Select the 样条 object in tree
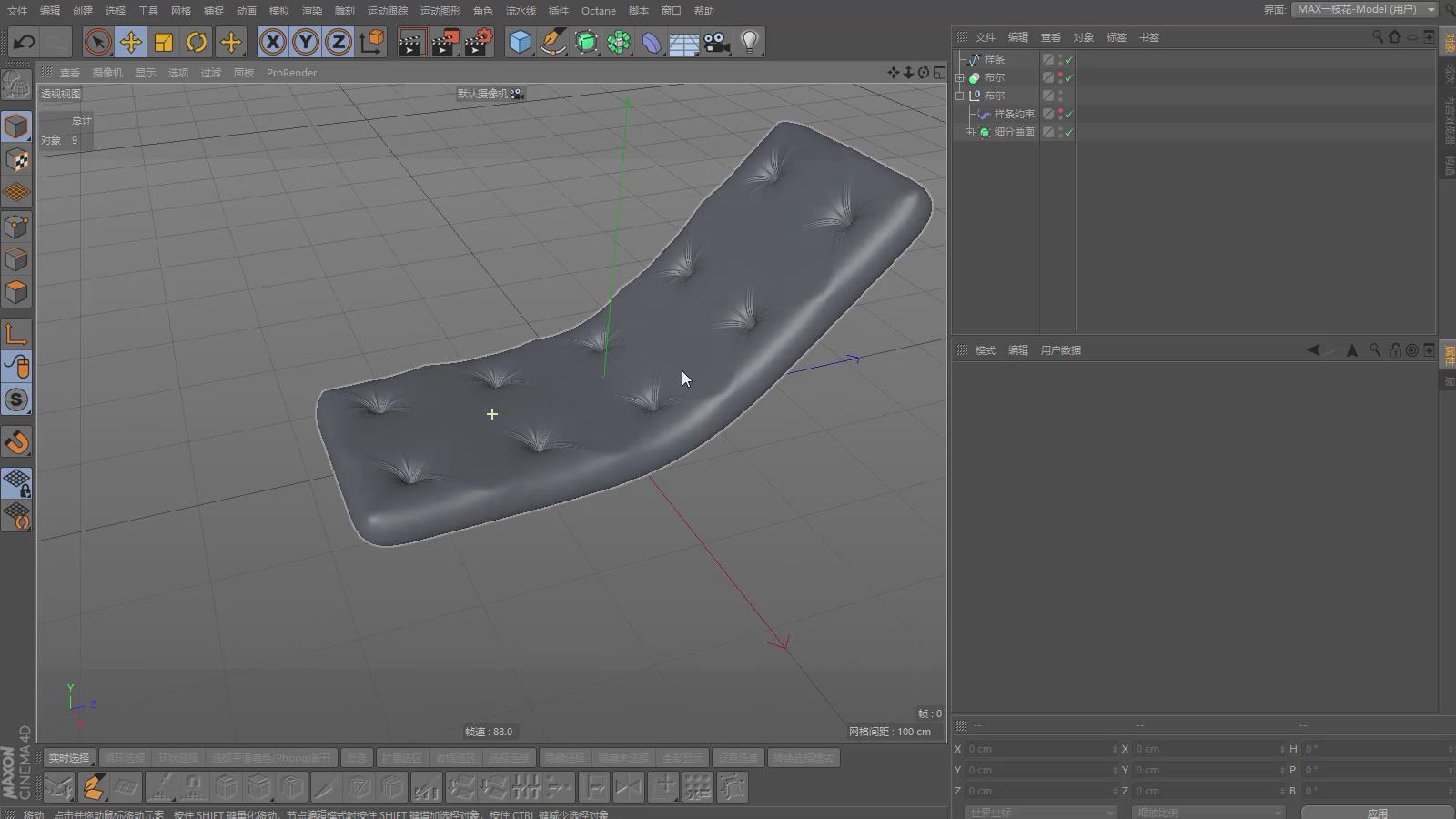Screen dimensions: 1456x819 pyautogui.click(x=995, y=59)
